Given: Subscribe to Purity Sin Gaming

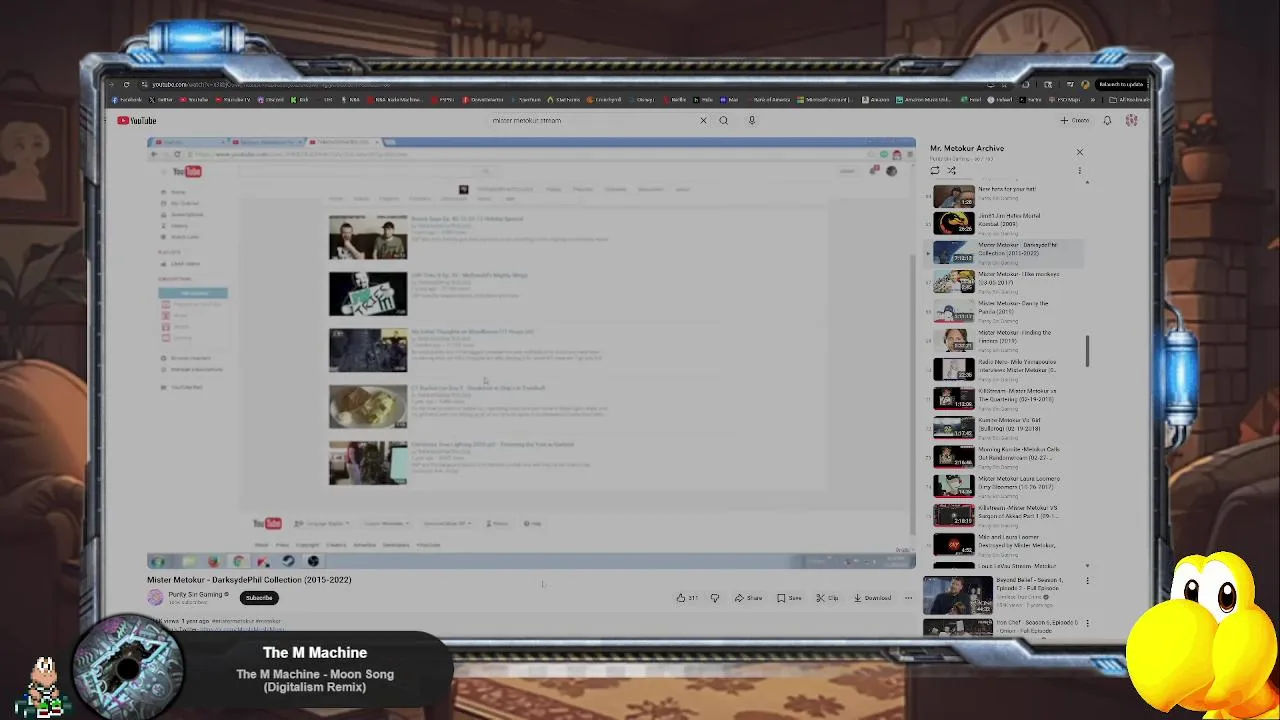Looking at the screenshot, I should 259,598.
